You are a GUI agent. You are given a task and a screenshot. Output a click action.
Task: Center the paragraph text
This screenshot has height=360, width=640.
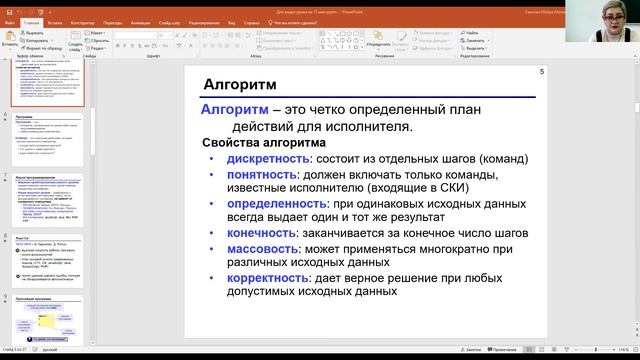click(213, 46)
